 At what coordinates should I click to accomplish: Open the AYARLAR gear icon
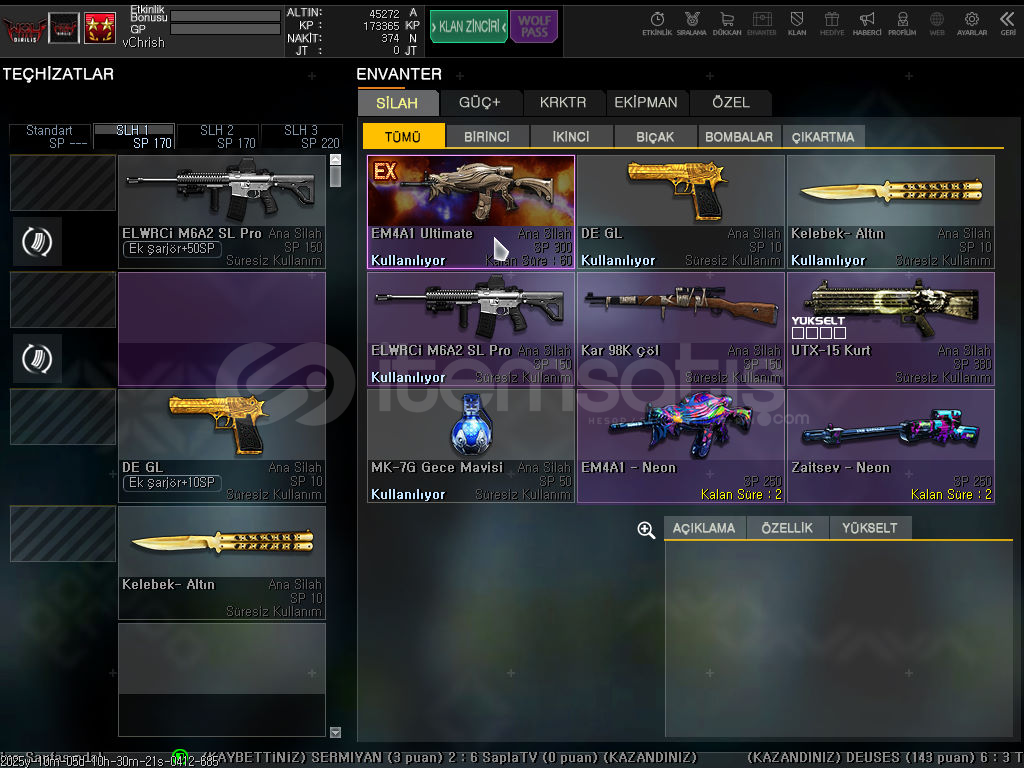(972, 24)
